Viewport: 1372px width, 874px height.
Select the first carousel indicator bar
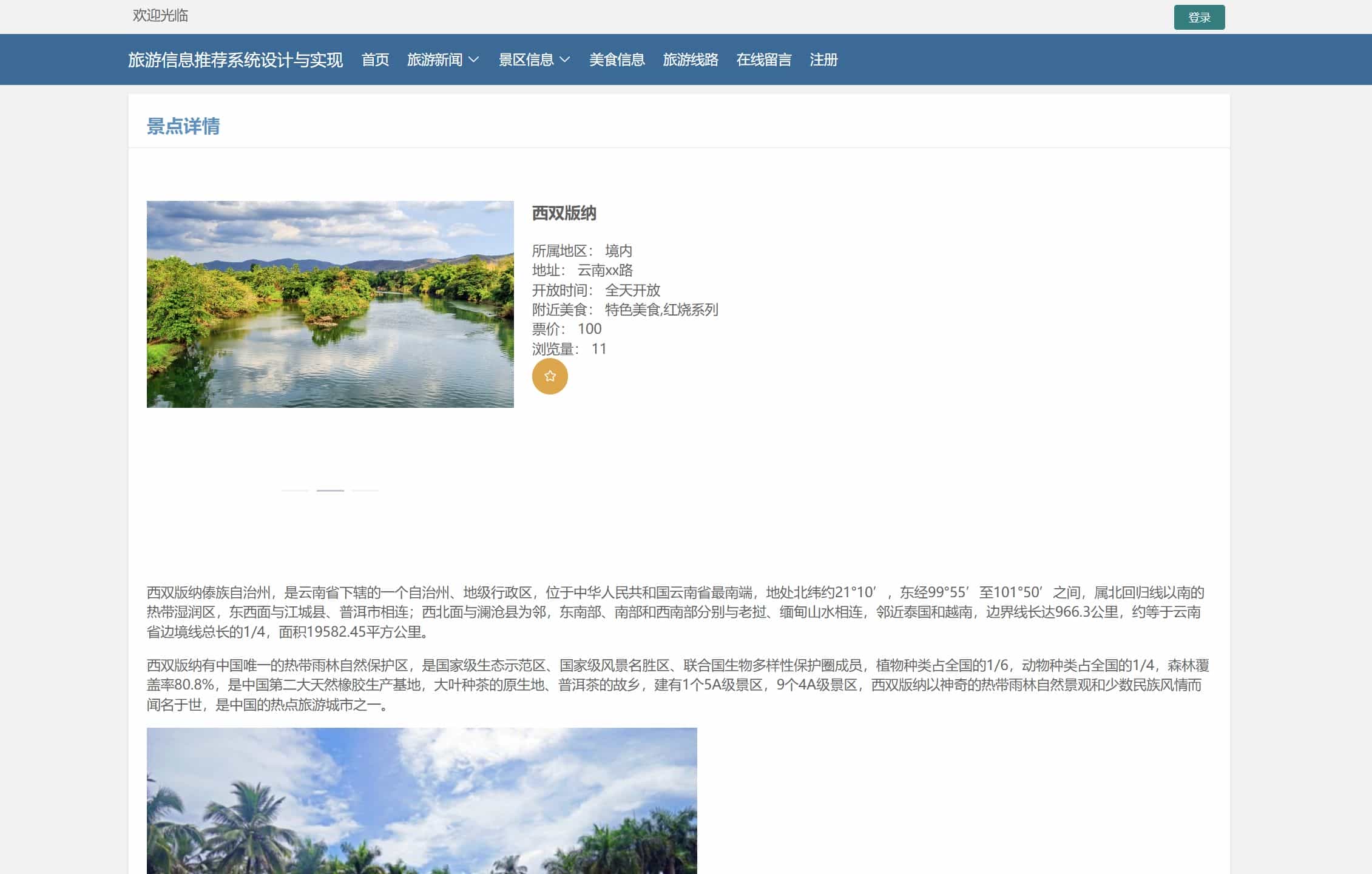pos(295,490)
